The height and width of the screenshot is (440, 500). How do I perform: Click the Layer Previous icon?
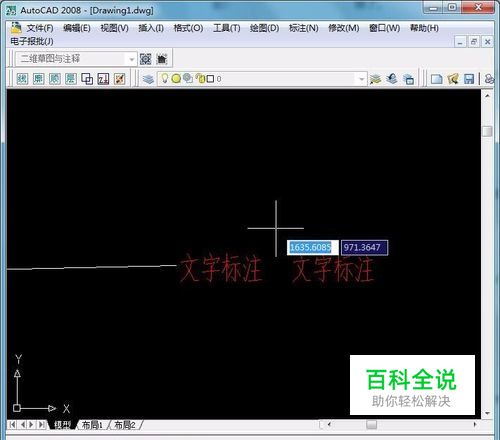392,79
